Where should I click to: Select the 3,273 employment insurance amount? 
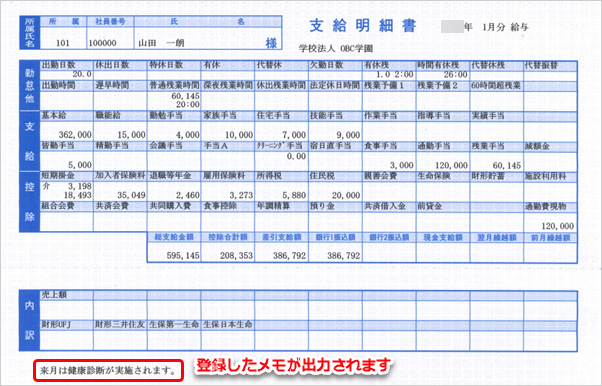tap(241, 195)
